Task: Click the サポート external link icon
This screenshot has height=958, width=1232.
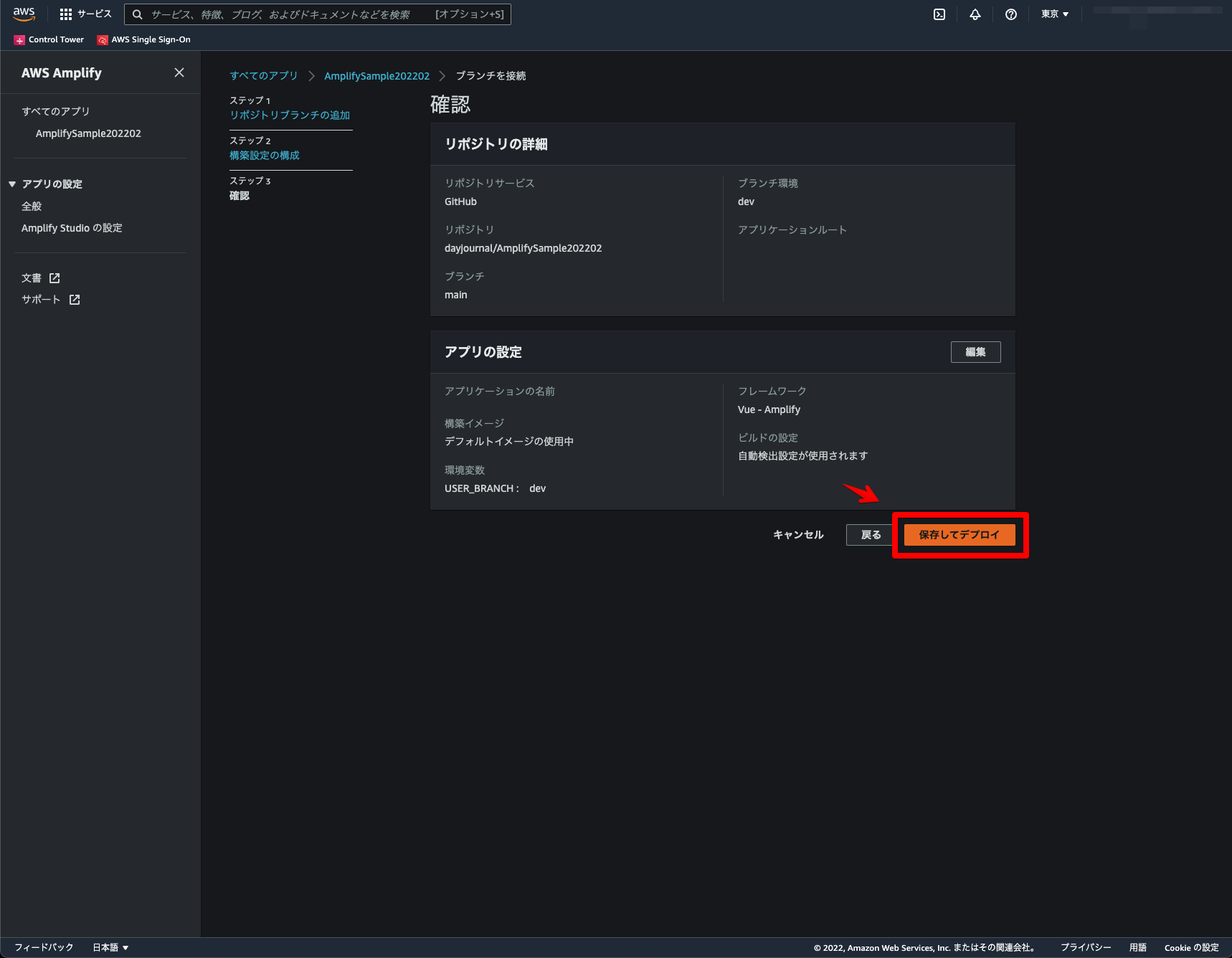Action: (75, 300)
